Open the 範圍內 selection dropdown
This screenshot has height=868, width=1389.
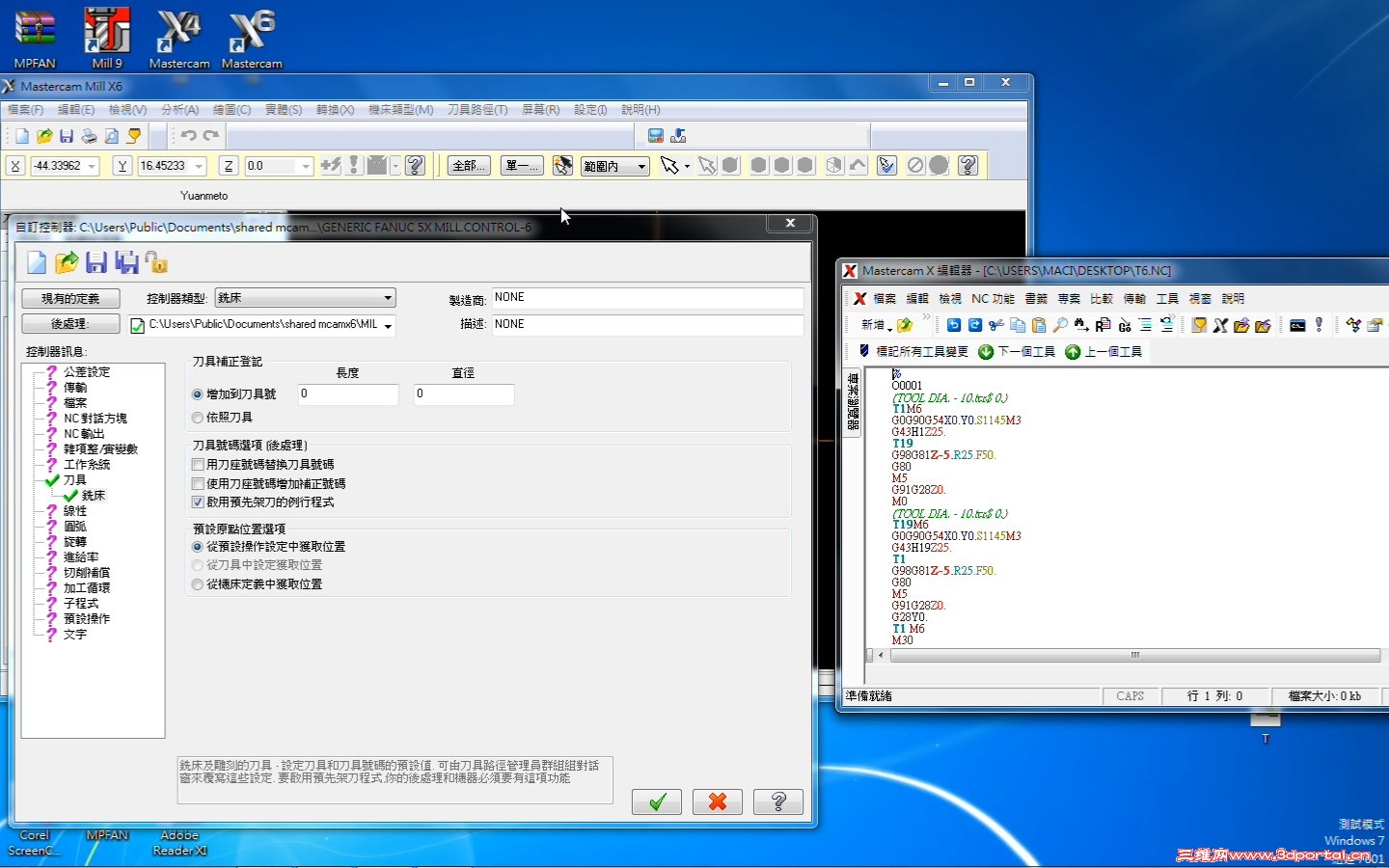coord(614,166)
